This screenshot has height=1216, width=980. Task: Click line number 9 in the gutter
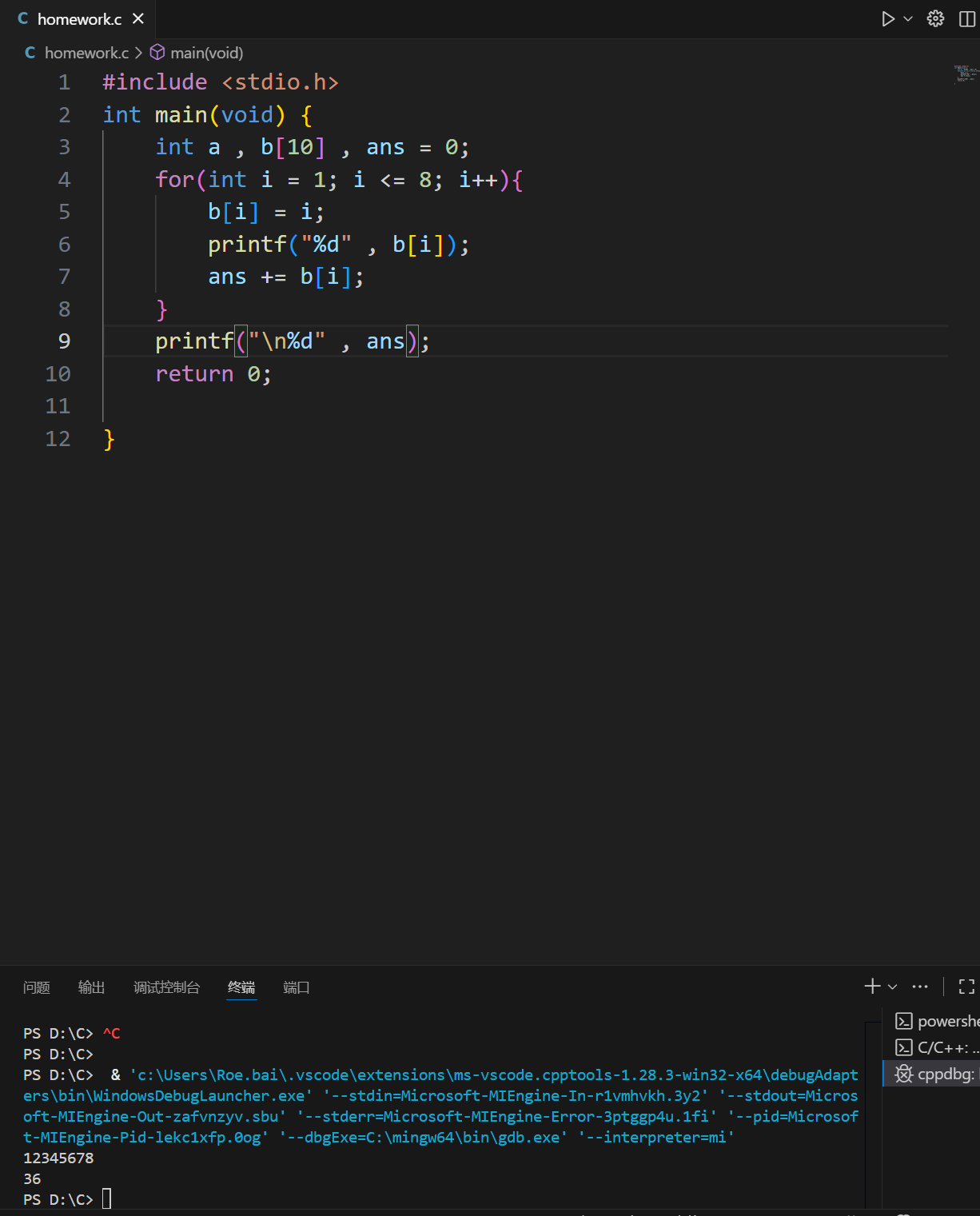(64, 341)
